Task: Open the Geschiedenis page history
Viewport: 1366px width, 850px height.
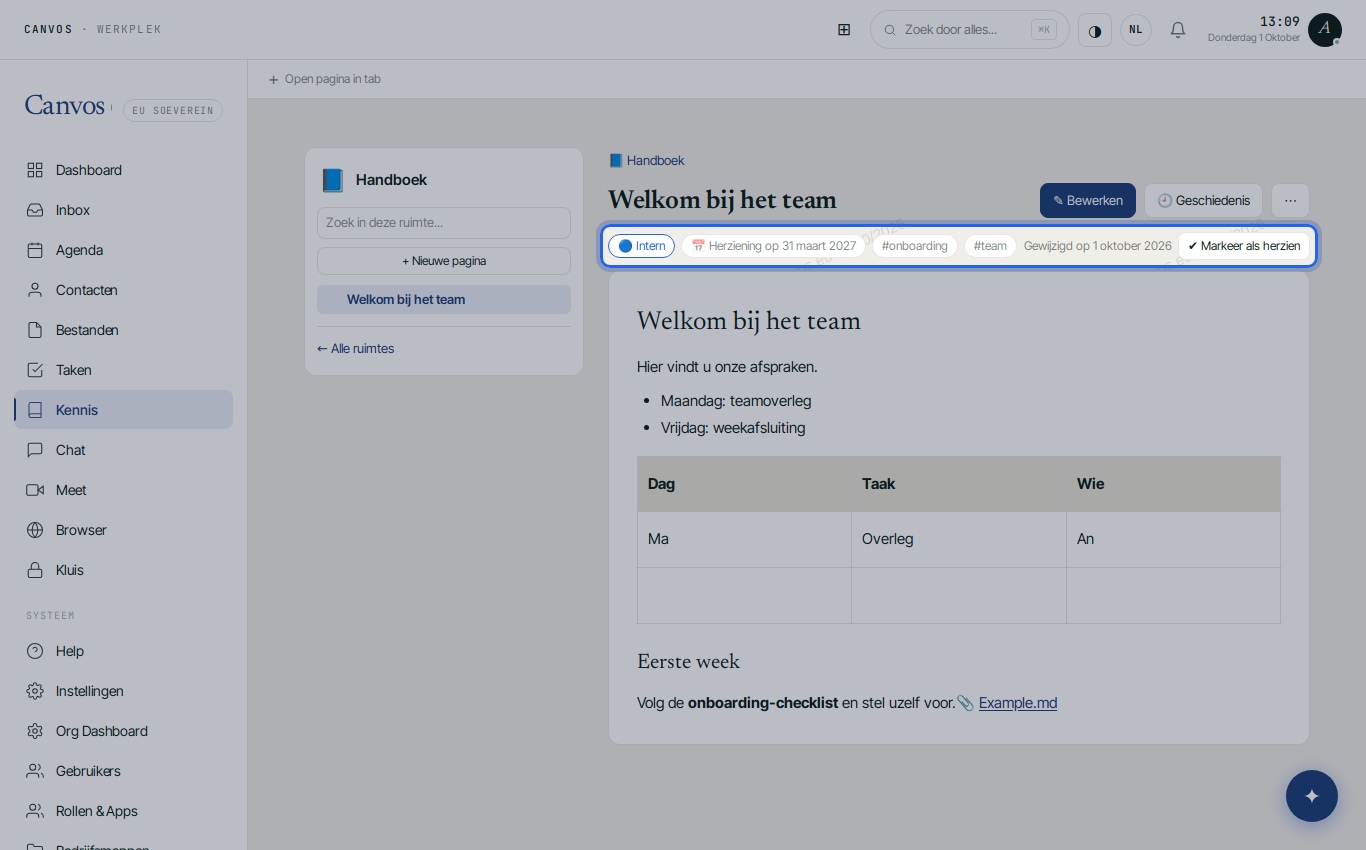Action: click(1204, 200)
